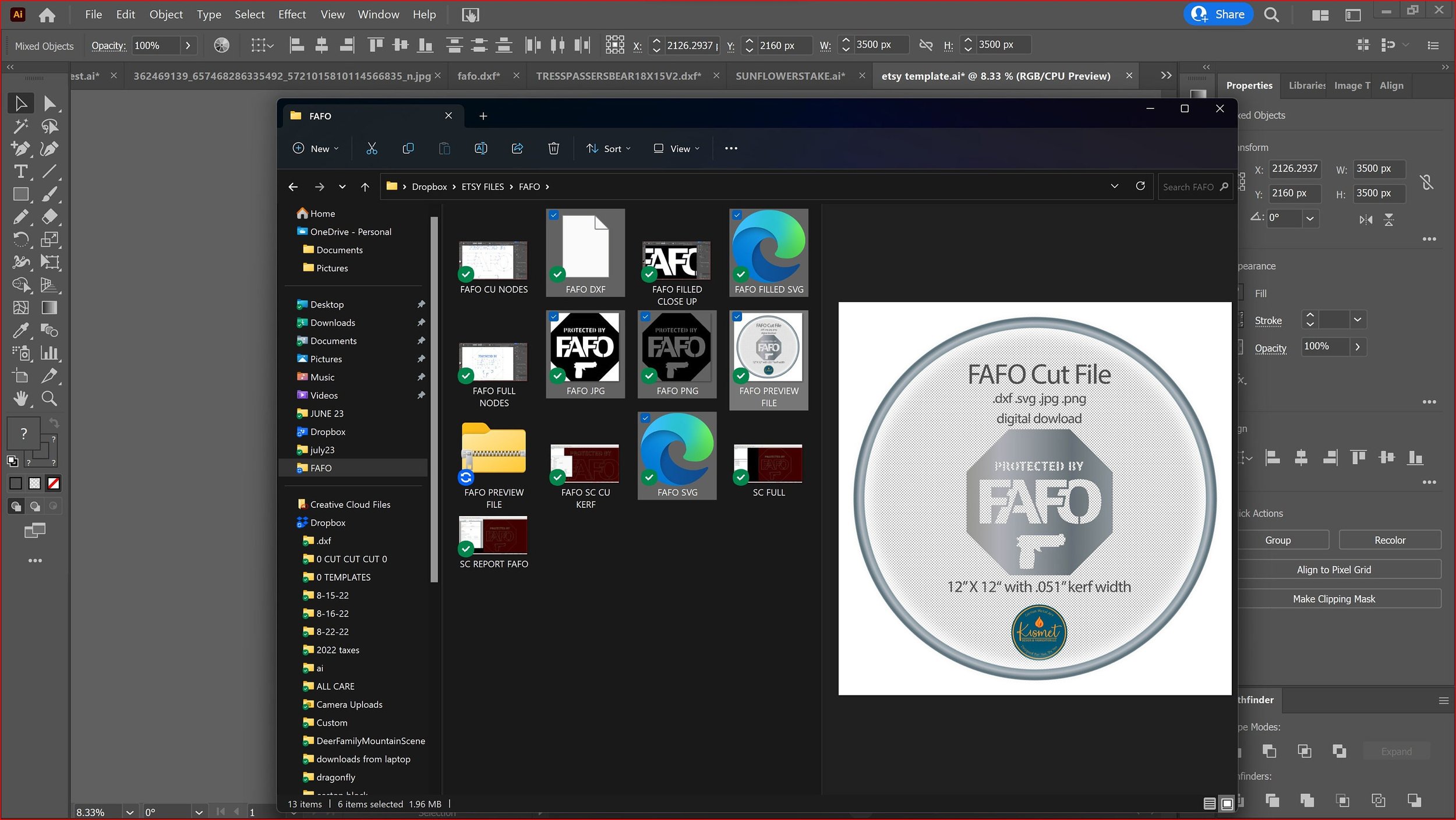Select the Rotate tool
This screenshot has width=1456, height=820.
21,239
